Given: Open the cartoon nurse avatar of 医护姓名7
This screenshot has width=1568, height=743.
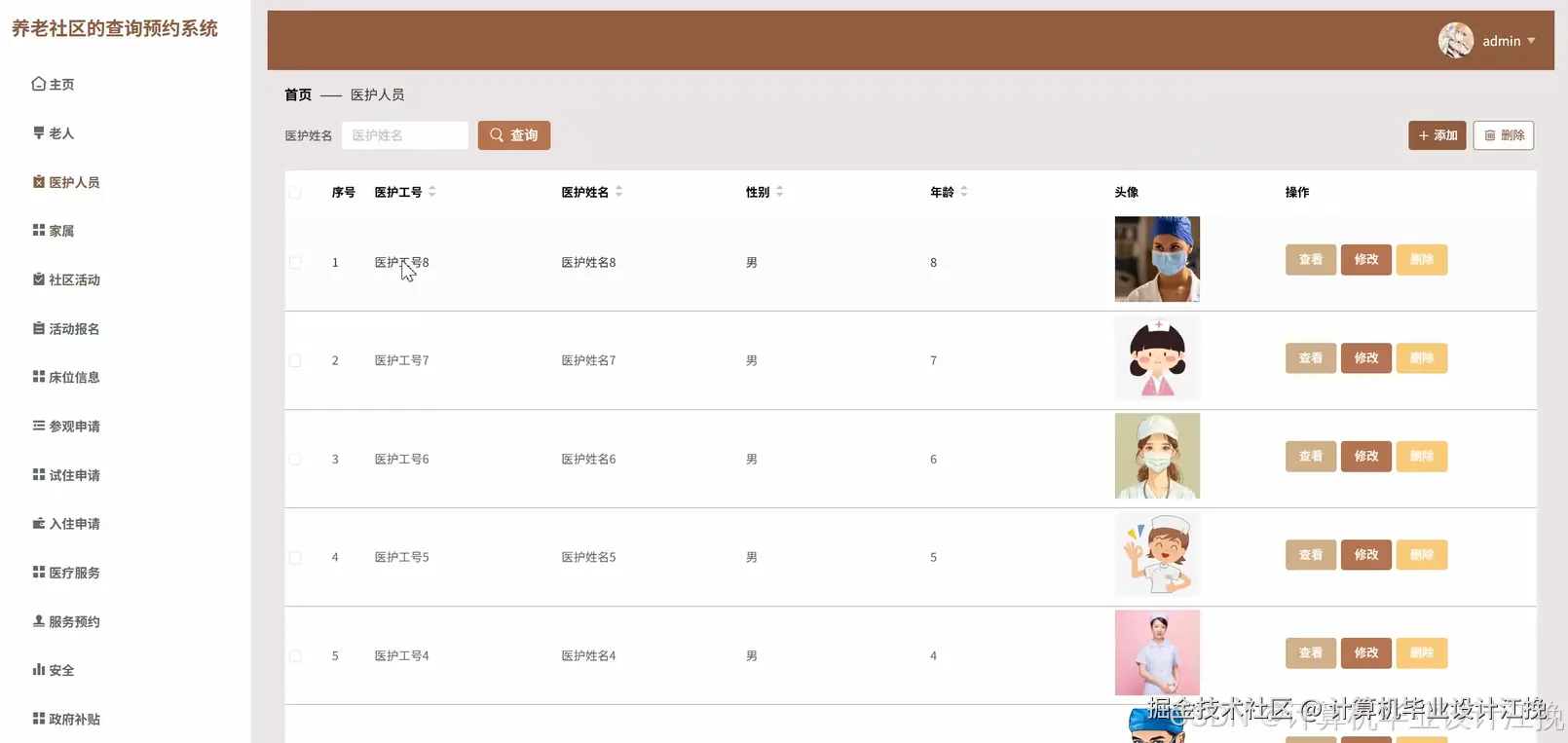Looking at the screenshot, I should pyautogui.click(x=1157, y=357).
